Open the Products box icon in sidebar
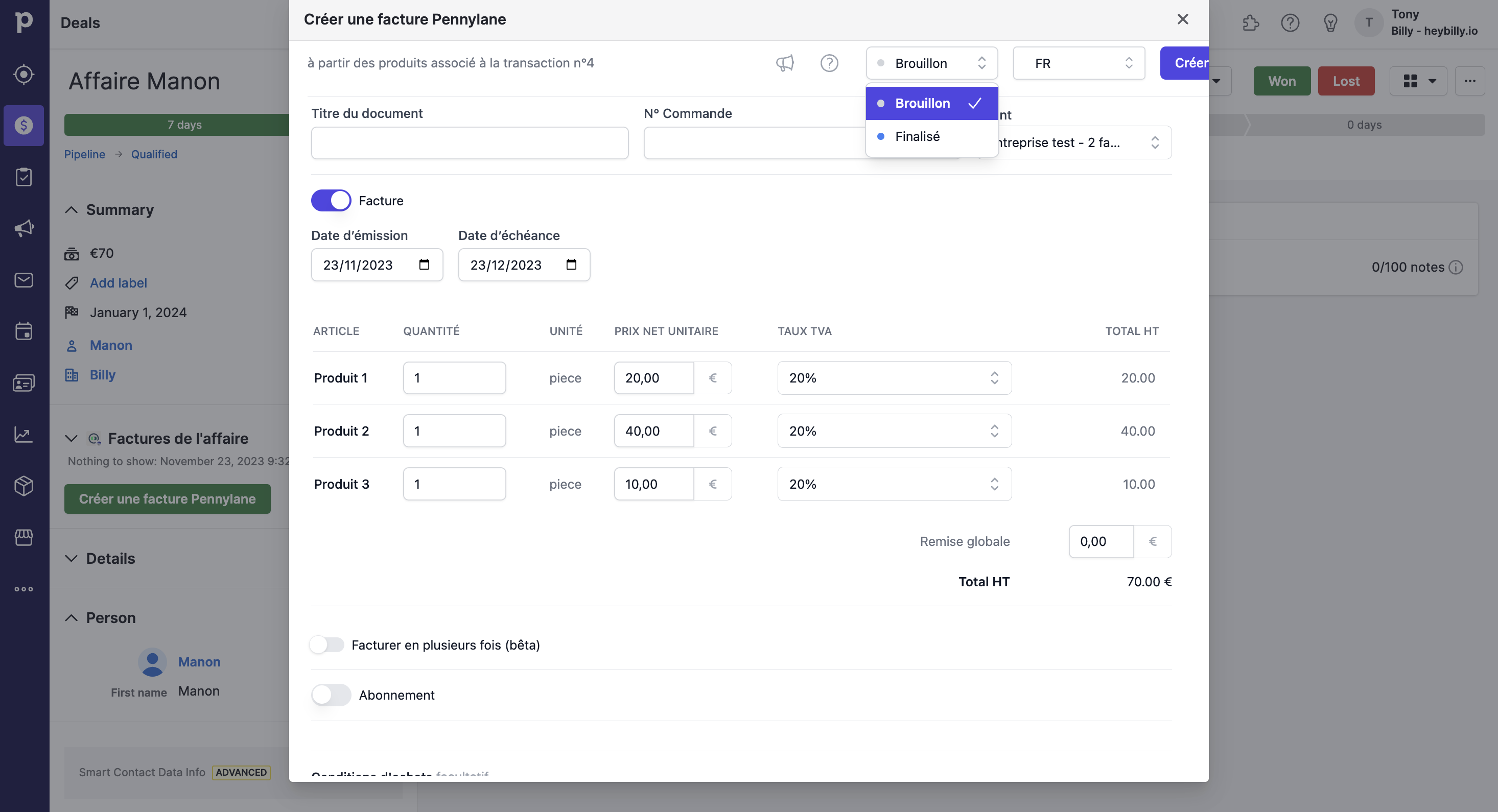 point(24,486)
